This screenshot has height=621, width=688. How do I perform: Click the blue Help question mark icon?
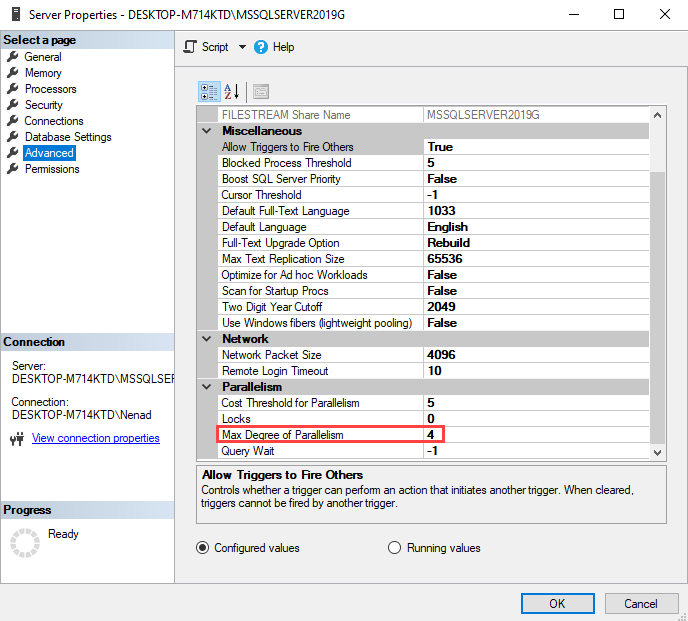click(261, 47)
